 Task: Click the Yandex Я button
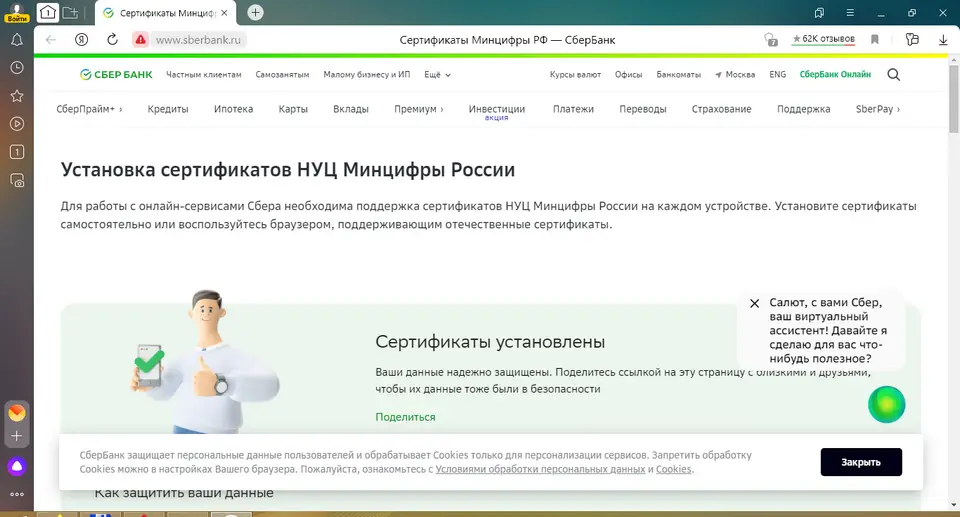(x=81, y=40)
